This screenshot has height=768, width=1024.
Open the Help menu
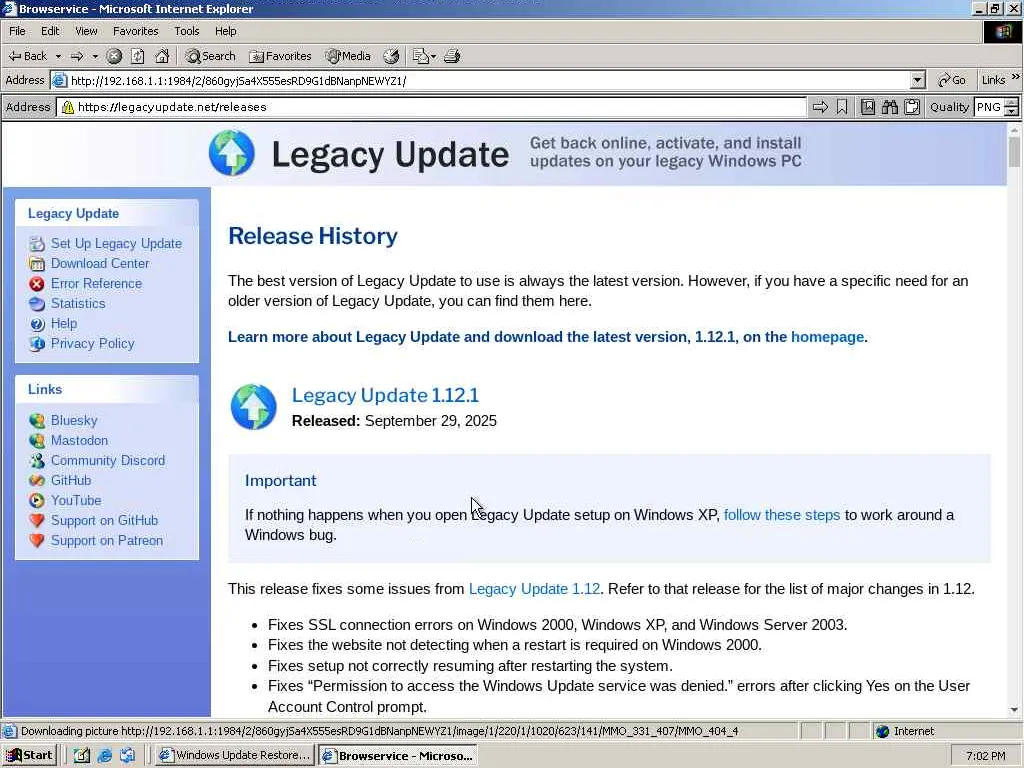225,31
